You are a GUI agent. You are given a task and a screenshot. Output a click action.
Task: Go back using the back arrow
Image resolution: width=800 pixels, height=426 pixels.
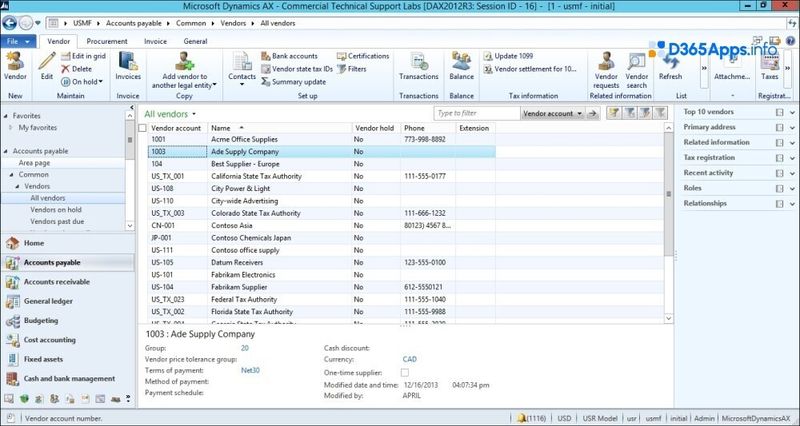[9, 23]
